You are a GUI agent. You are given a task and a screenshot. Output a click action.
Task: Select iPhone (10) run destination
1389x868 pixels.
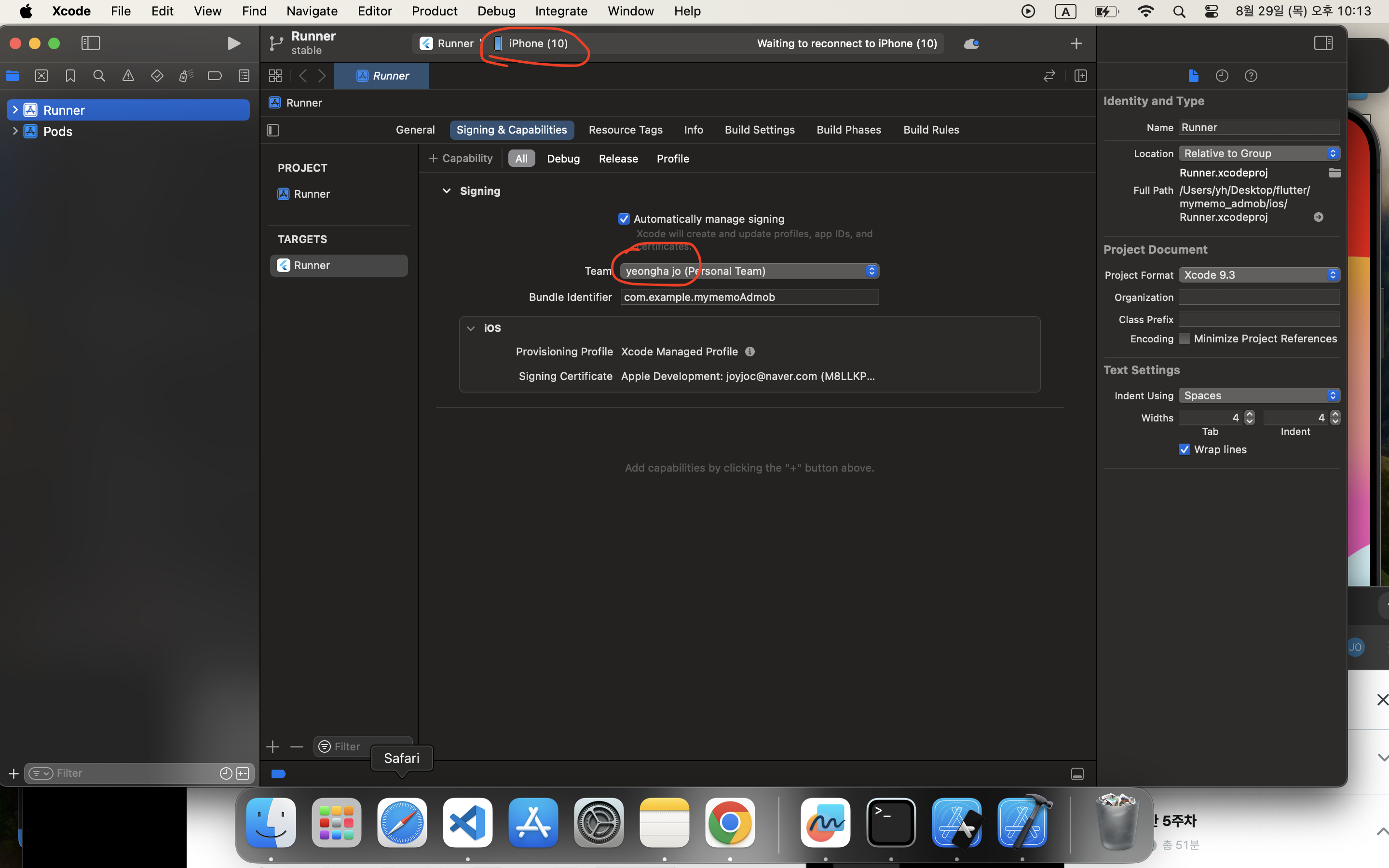[x=531, y=43]
